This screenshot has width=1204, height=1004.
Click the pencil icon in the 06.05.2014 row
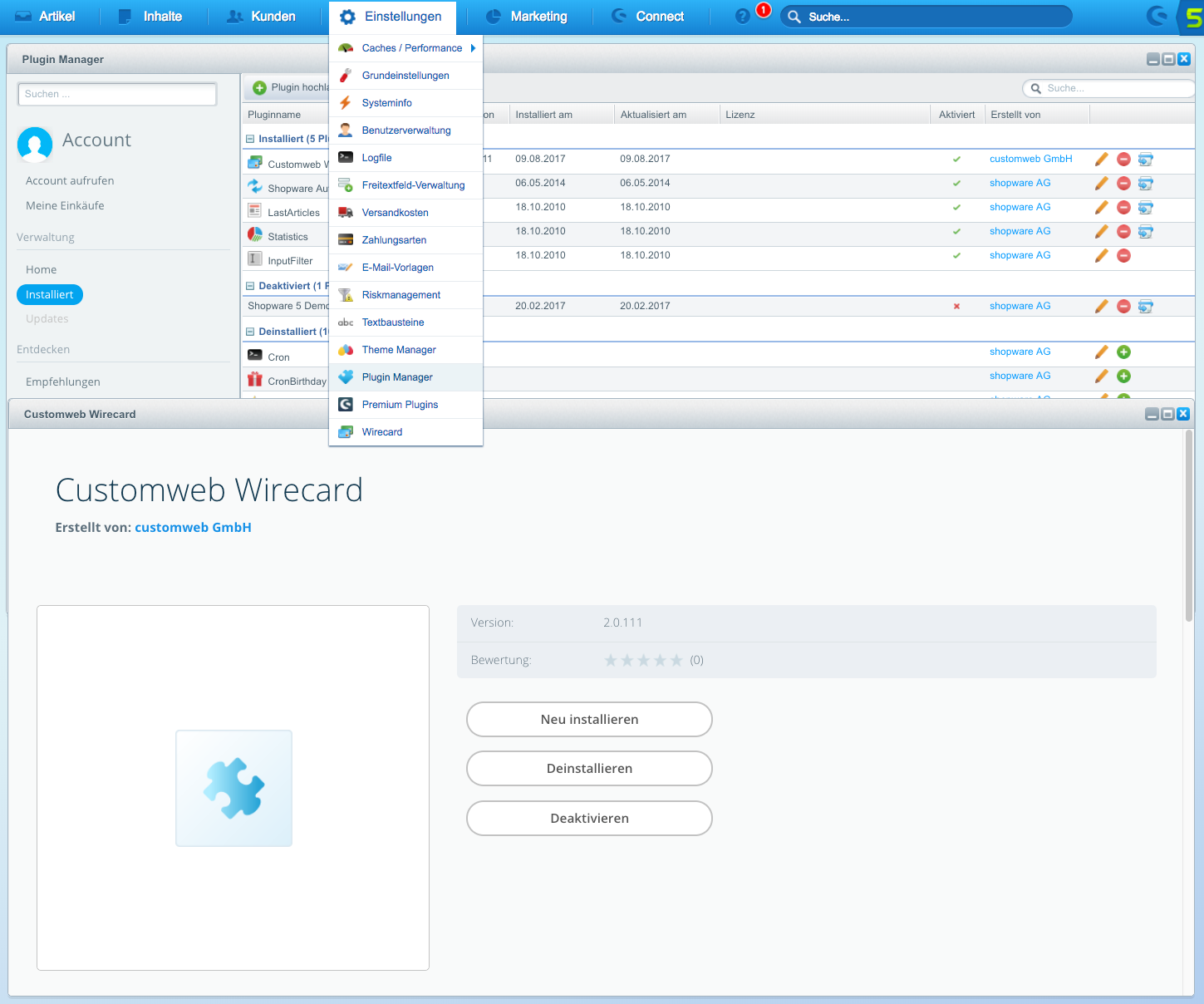(1102, 184)
